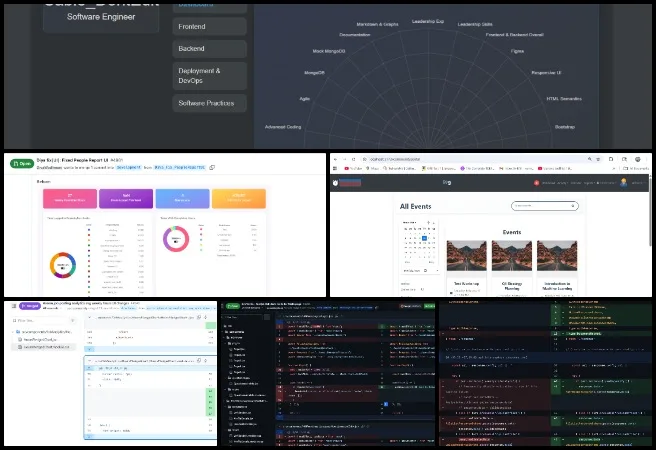656x450 pixels.
Task: Click the blue summary card in report
Action: pyautogui.click(x=182, y=198)
